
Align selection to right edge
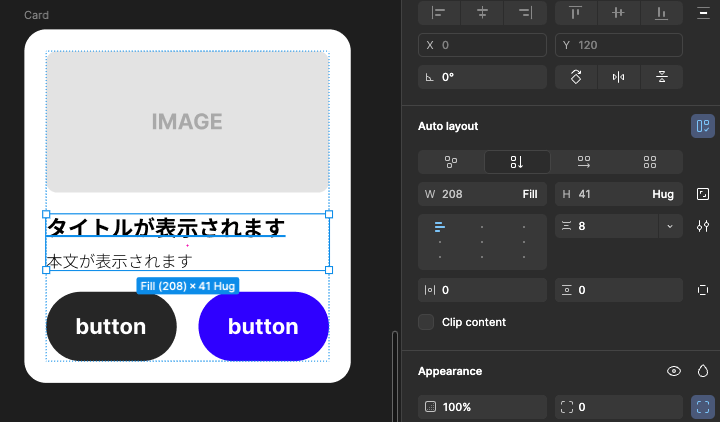[x=525, y=13]
